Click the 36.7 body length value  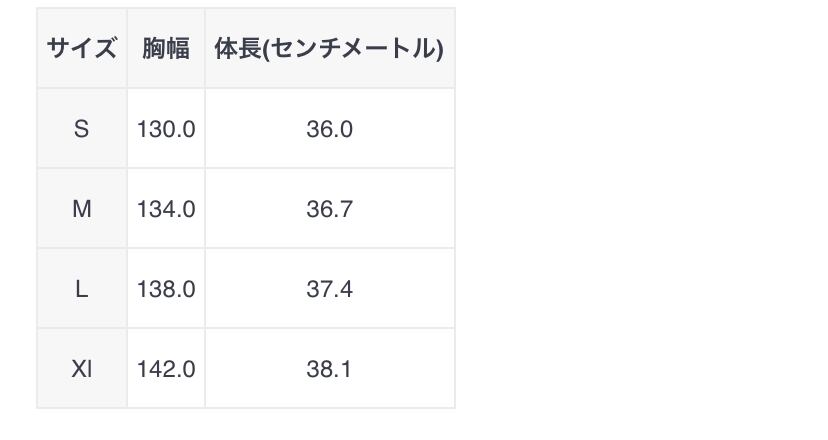329,209
